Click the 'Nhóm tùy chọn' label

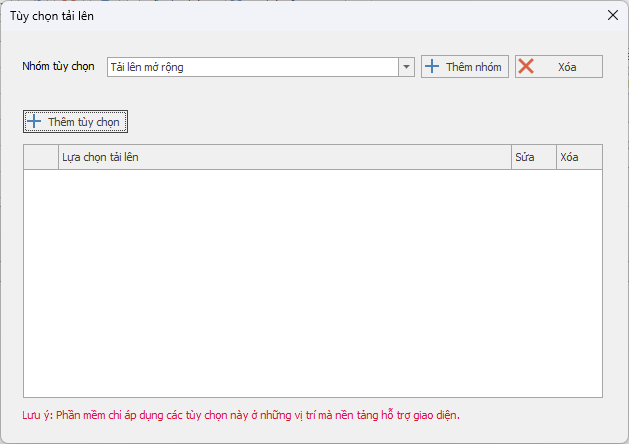coord(59,67)
